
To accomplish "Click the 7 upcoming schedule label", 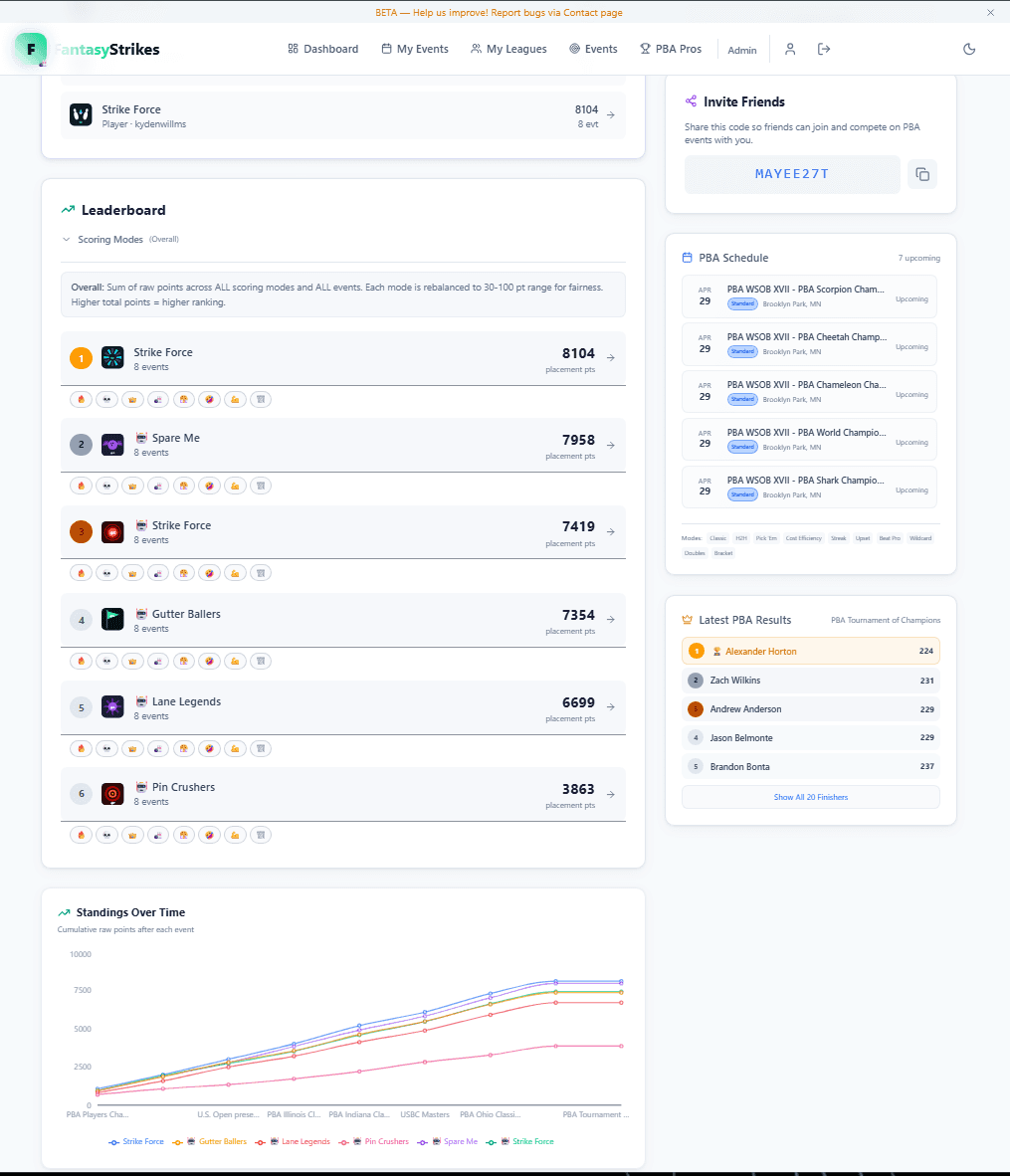I will (919, 258).
